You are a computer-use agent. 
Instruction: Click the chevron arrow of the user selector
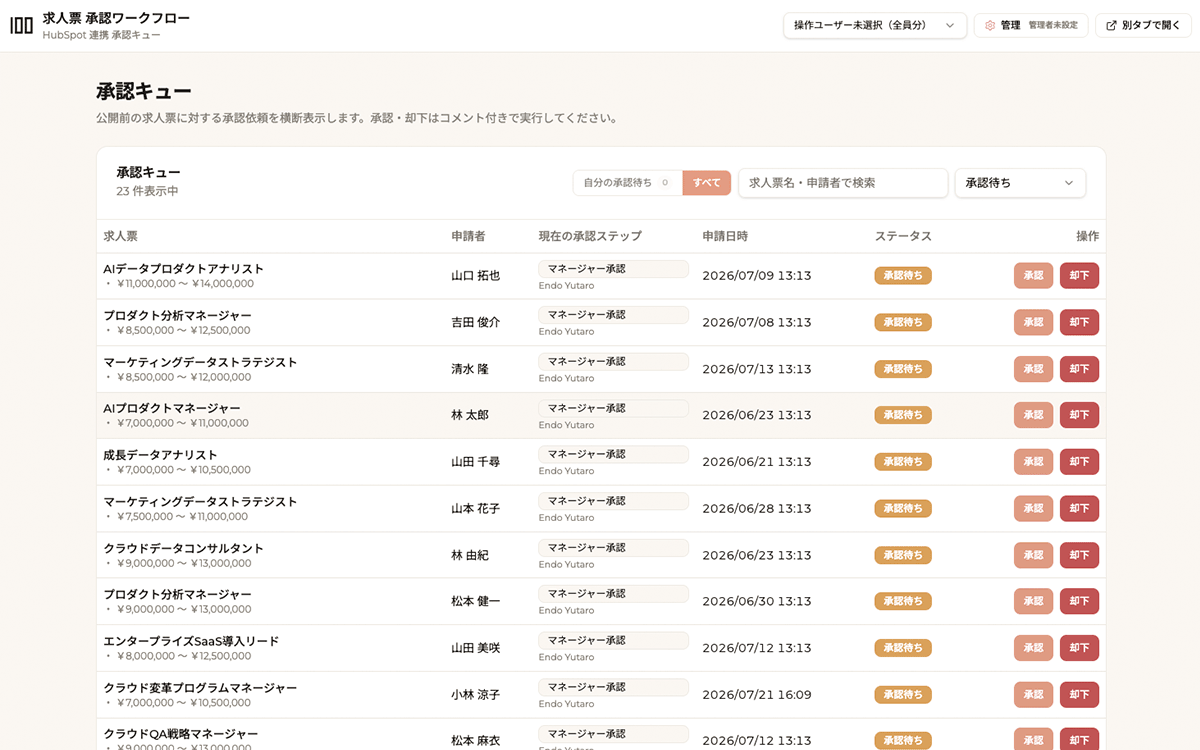point(950,26)
